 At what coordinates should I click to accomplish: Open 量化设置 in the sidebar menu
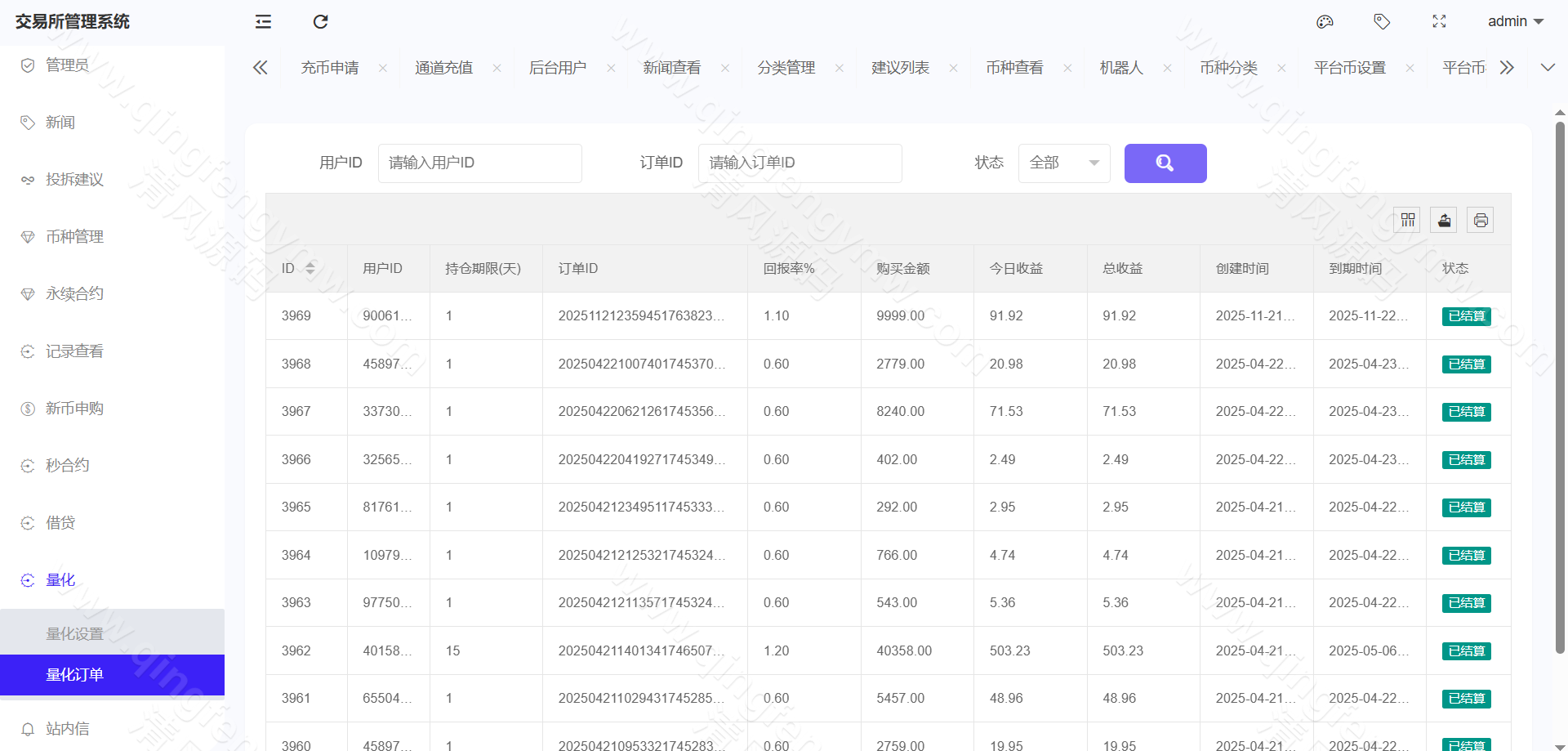point(73,633)
